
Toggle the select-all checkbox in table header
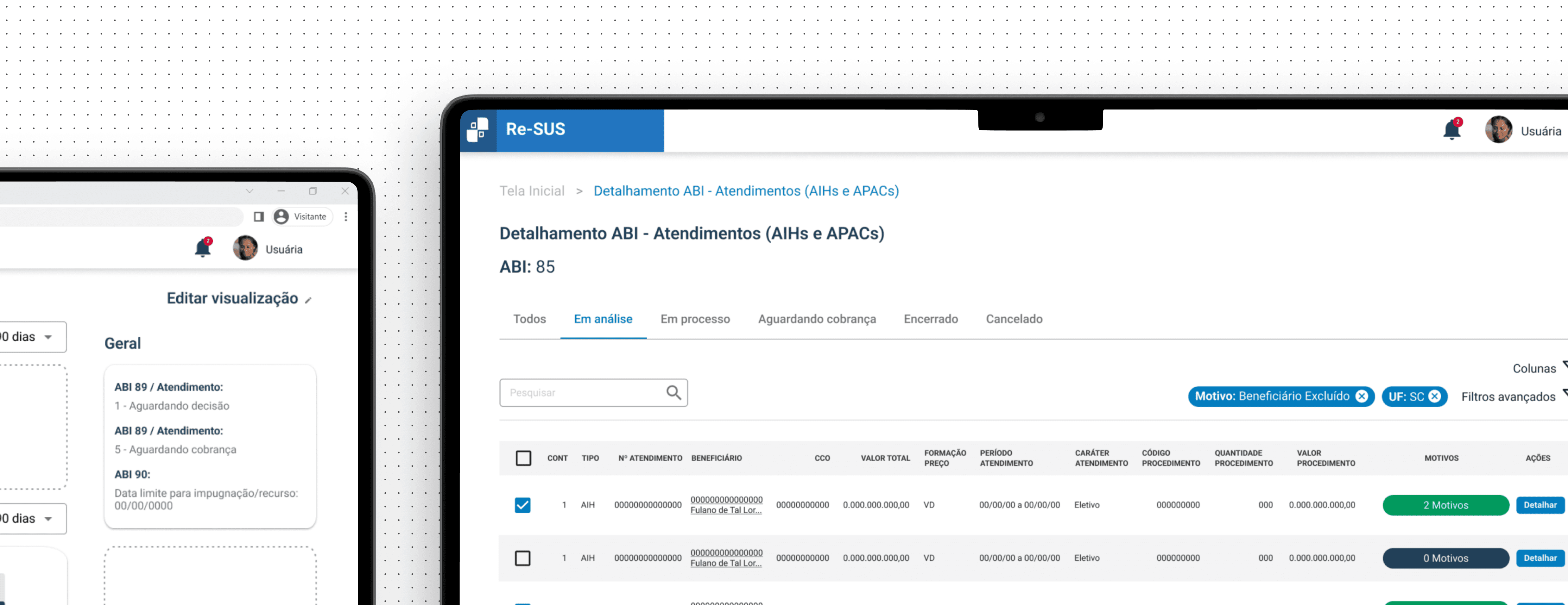click(x=523, y=458)
